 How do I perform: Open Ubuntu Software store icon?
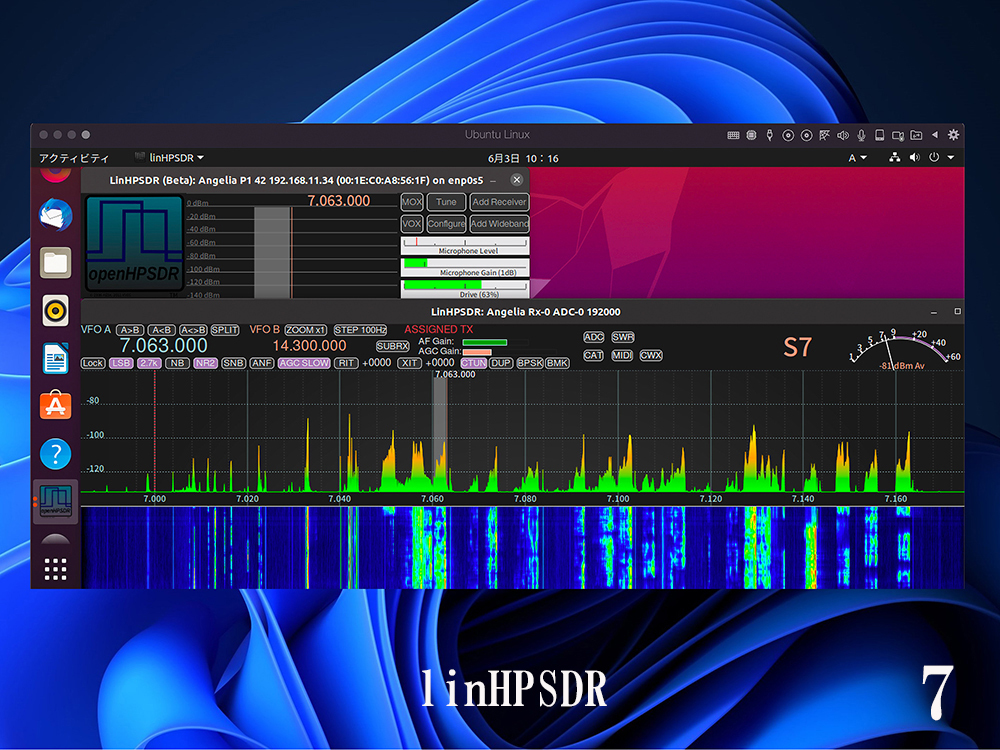point(56,406)
